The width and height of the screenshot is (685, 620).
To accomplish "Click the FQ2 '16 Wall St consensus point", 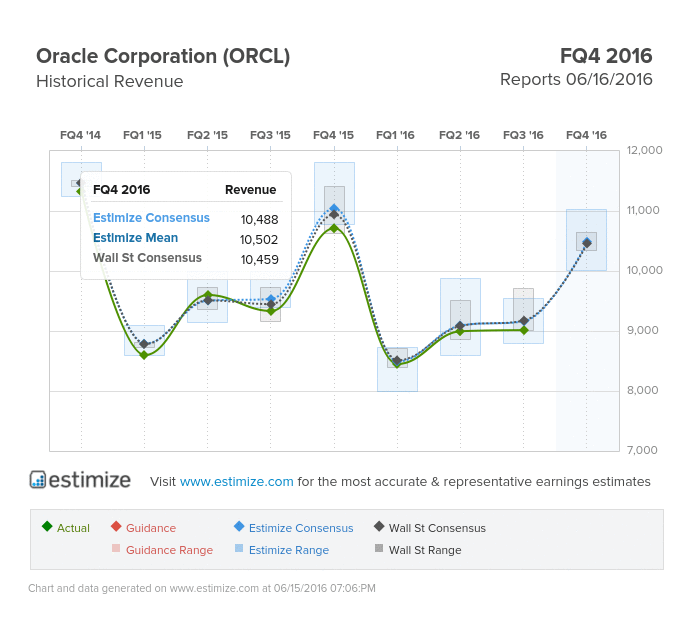I will point(460,326).
